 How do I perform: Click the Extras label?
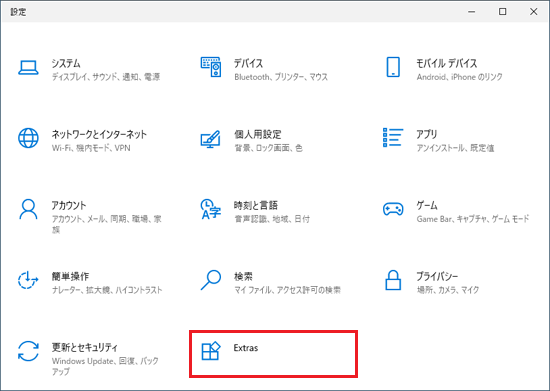tap(246, 348)
